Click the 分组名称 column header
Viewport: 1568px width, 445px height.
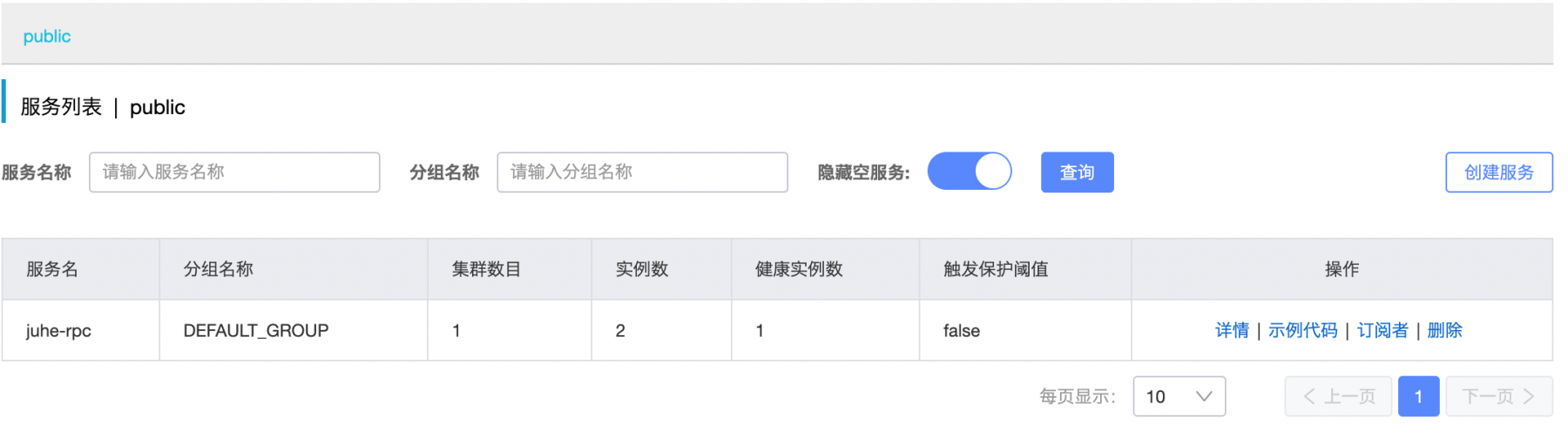point(294,269)
